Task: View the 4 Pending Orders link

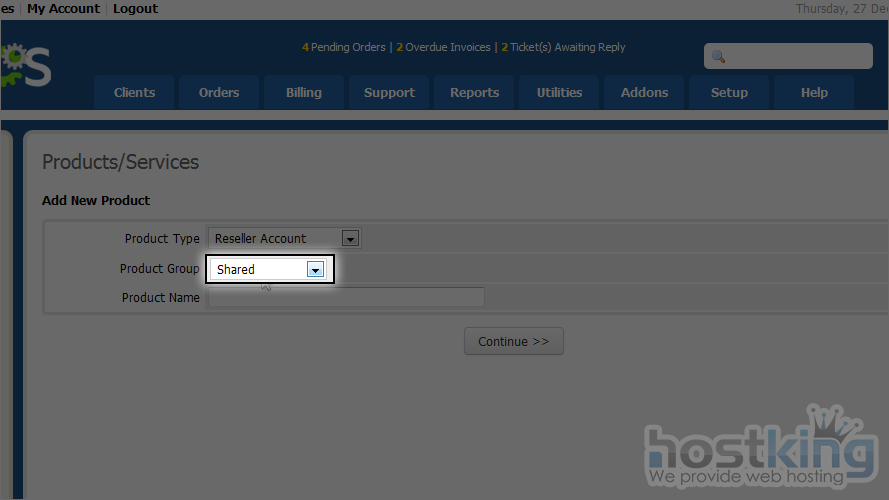Action: pyautogui.click(x=343, y=47)
